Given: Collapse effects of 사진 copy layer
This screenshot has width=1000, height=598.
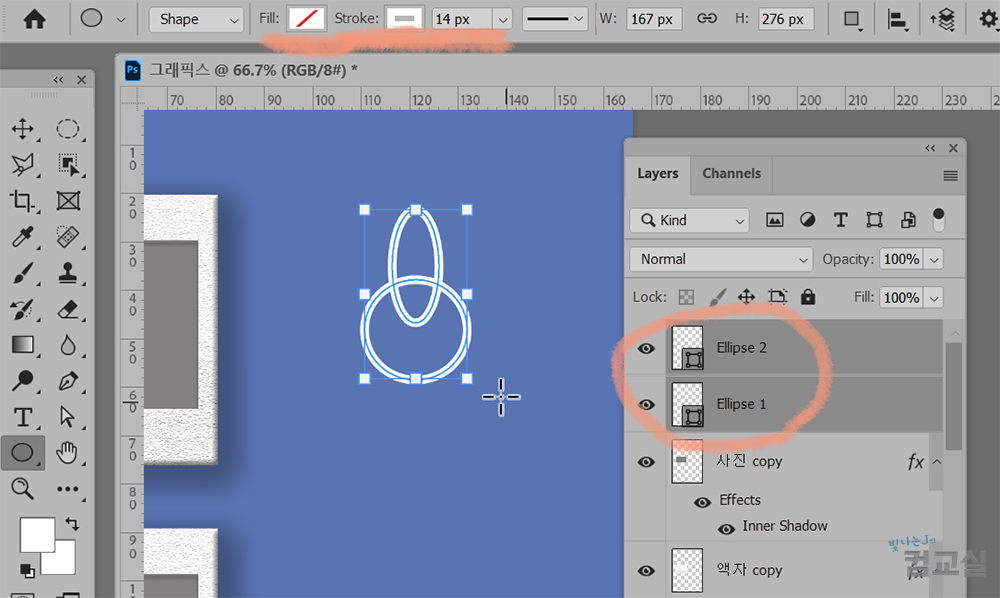Looking at the screenshot, I should [x=937, y=462].
